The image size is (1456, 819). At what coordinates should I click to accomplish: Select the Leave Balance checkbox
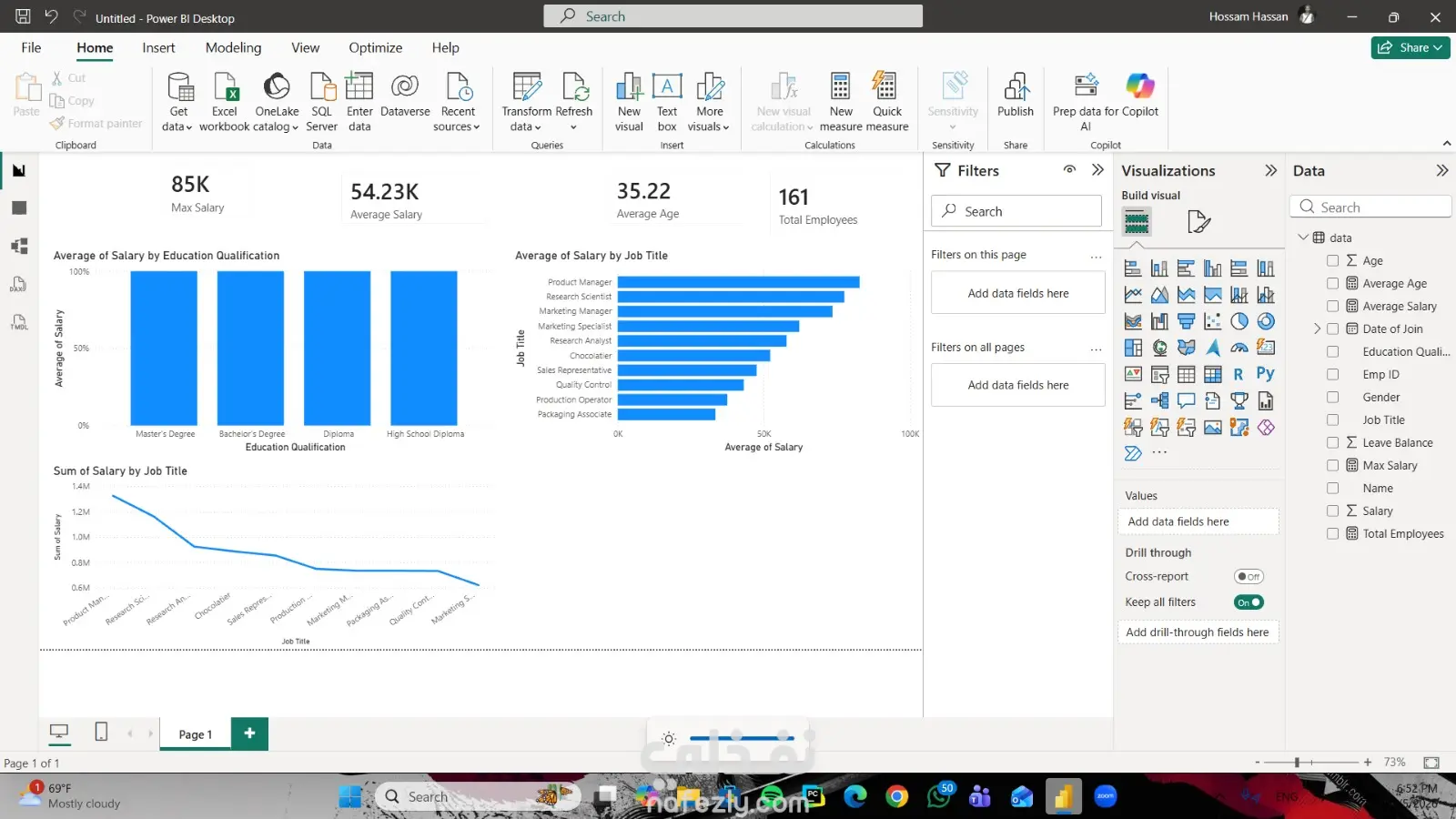point(1332,442)
